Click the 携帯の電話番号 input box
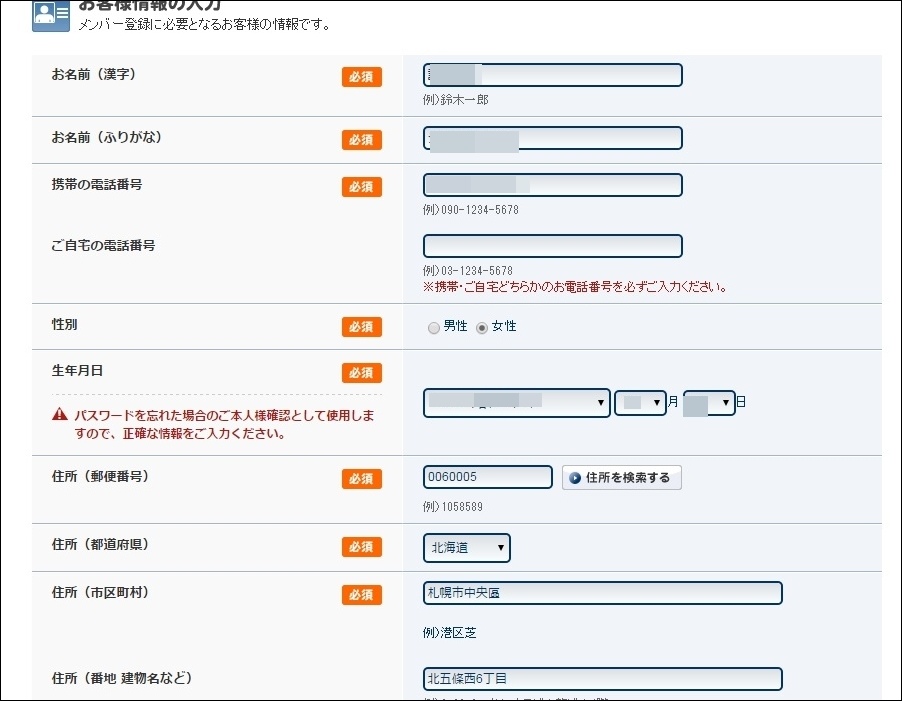 tap(553, 185)
